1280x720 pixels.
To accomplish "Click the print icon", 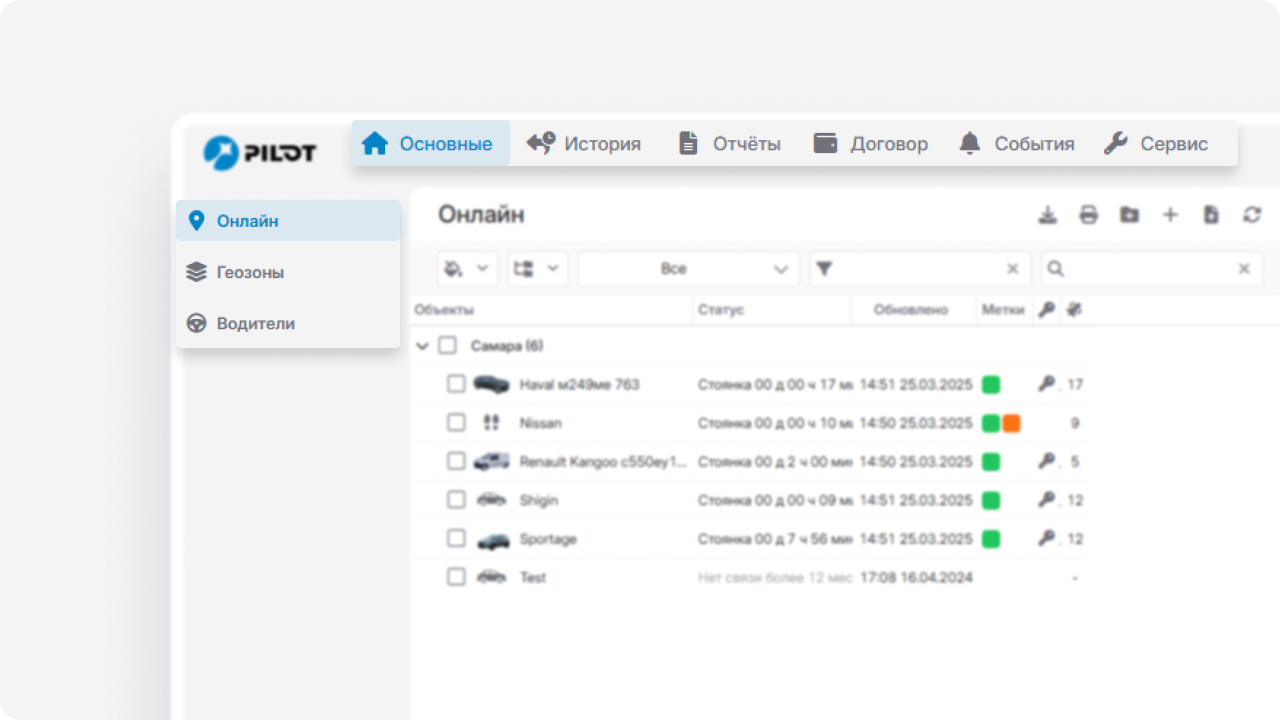I will 1088,215.
